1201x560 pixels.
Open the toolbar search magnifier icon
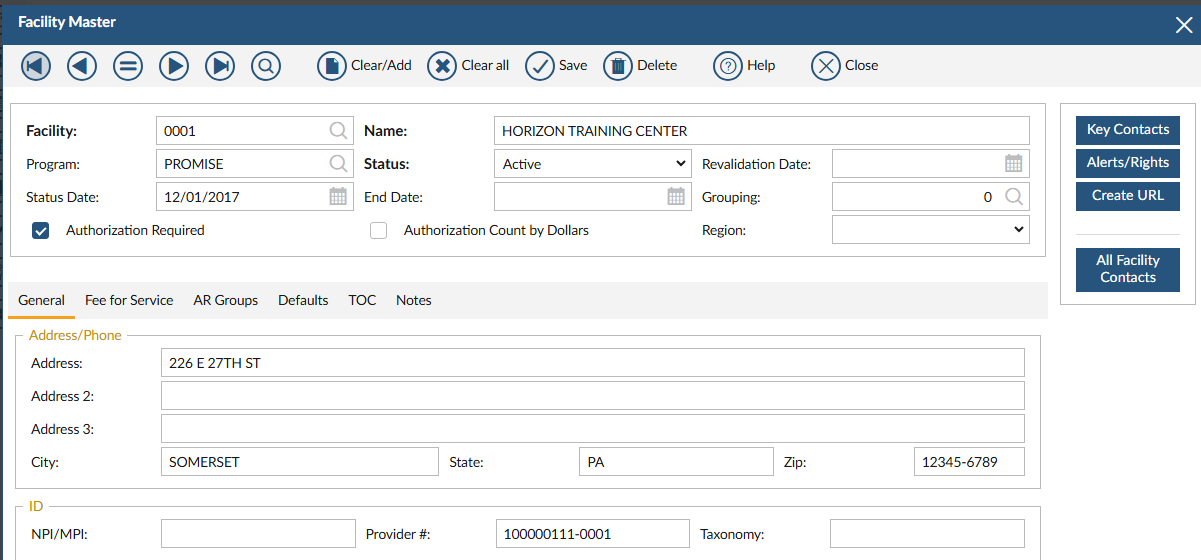click(x=266, y=66)
